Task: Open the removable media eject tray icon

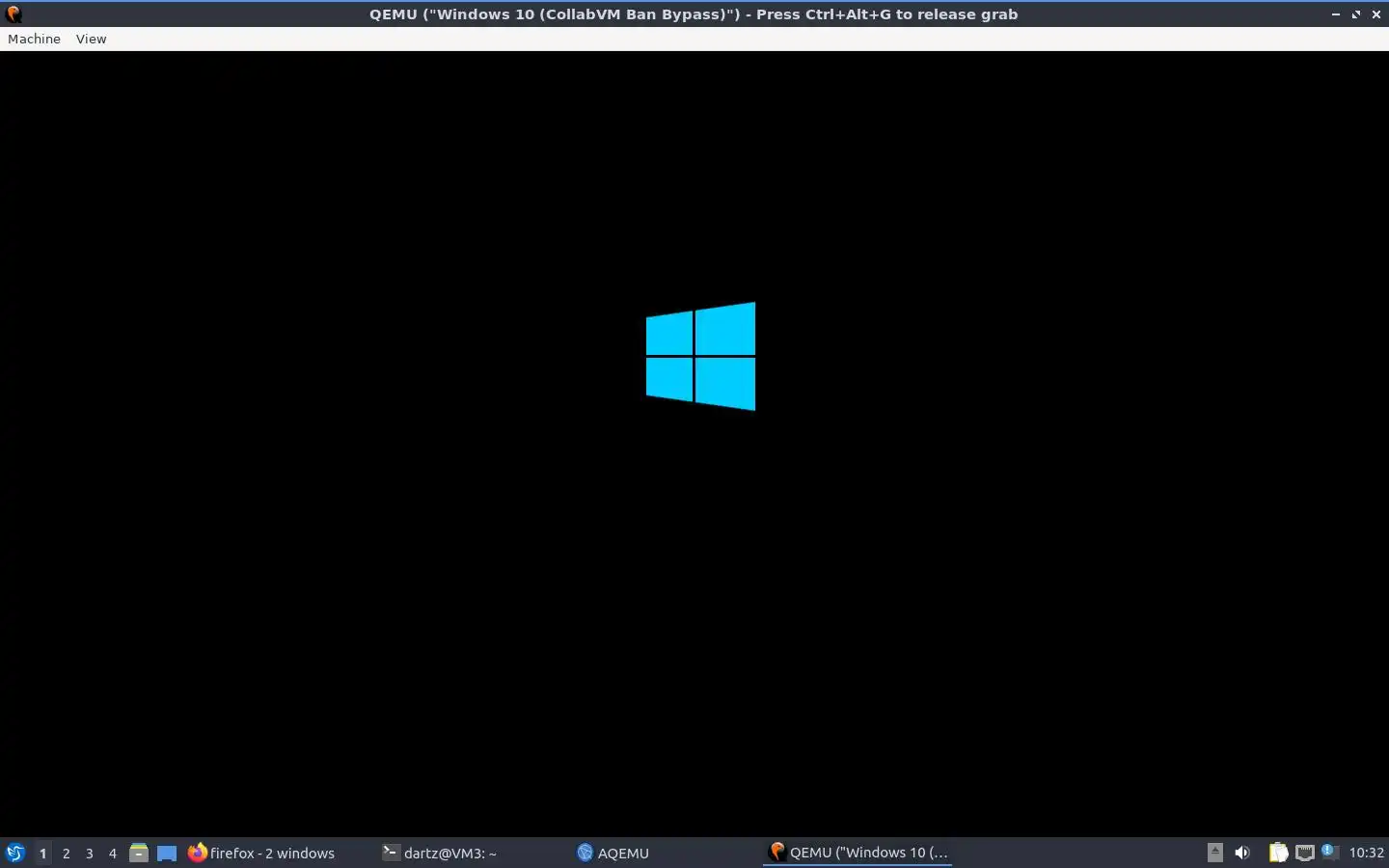Action: pos(1215,853)
